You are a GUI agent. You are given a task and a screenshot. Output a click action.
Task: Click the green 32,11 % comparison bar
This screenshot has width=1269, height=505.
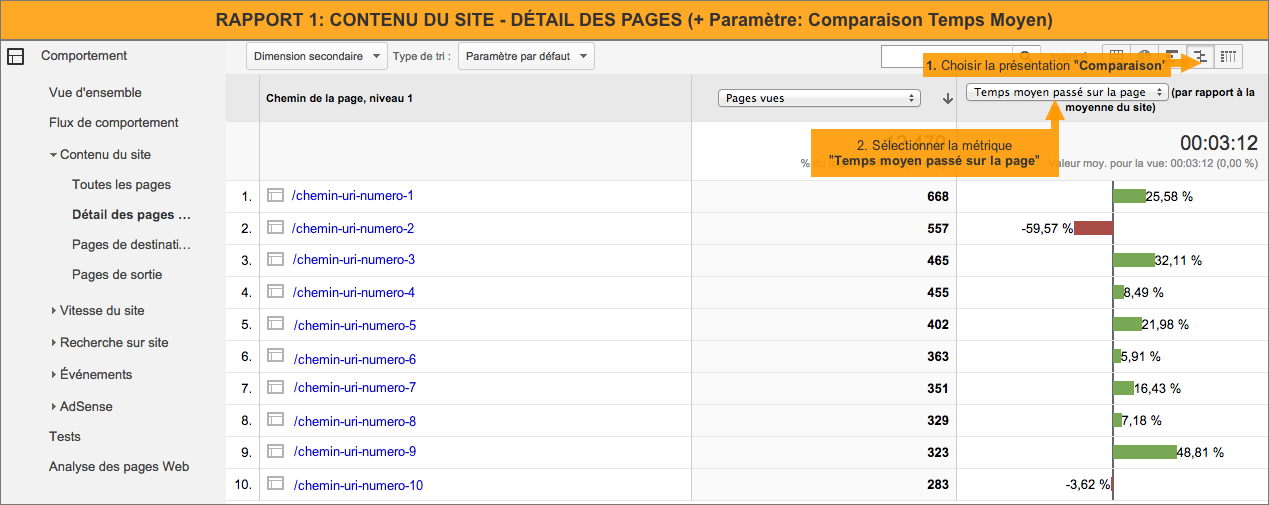pyautogui.click(x=1134, y=260)
